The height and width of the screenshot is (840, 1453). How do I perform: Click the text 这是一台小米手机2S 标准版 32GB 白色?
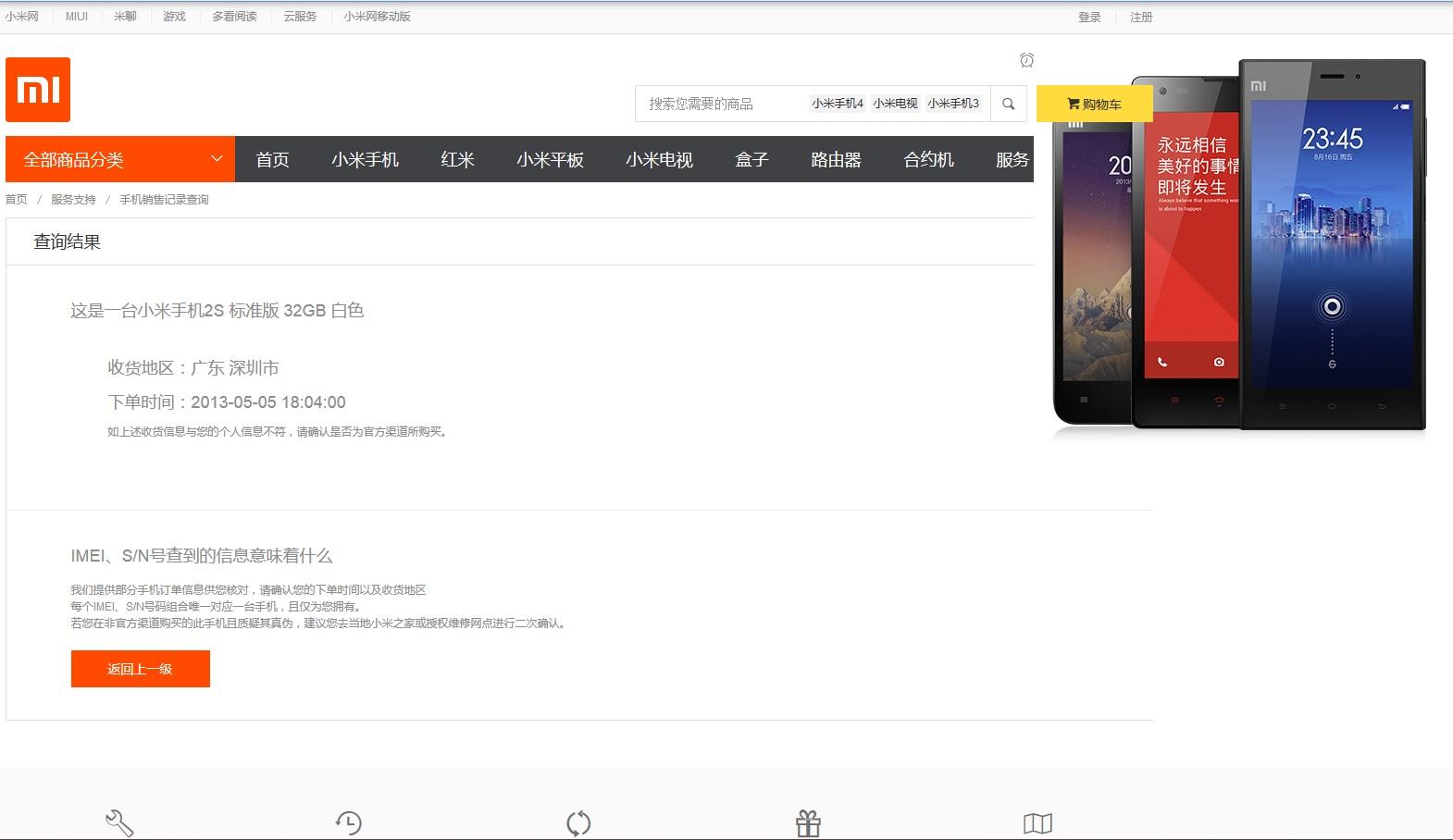pos(217,311)
